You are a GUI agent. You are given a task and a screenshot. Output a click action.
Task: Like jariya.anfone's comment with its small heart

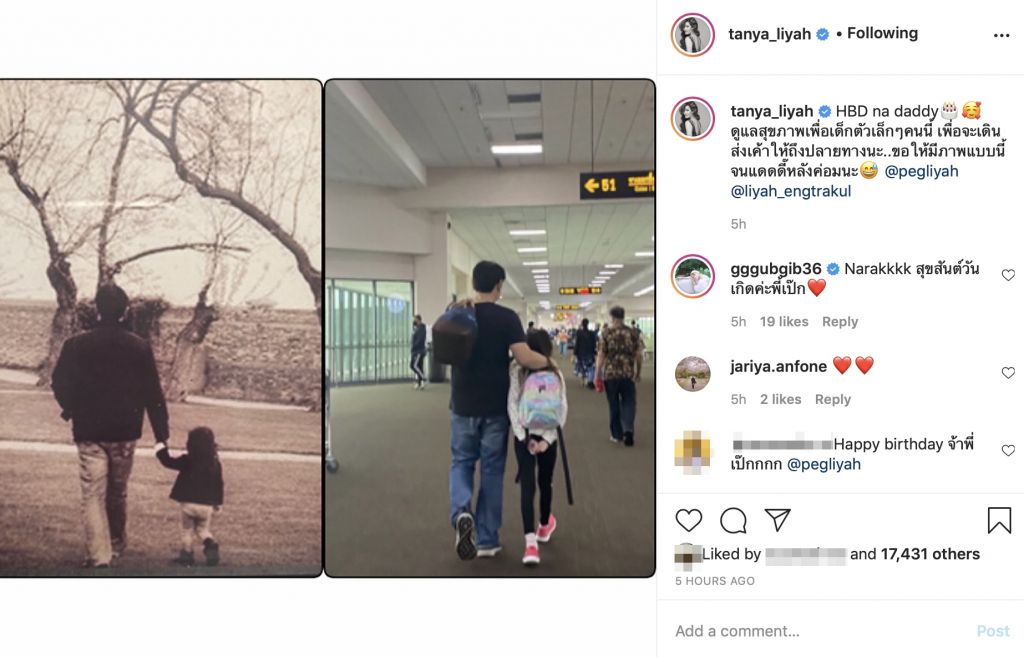1008,372
